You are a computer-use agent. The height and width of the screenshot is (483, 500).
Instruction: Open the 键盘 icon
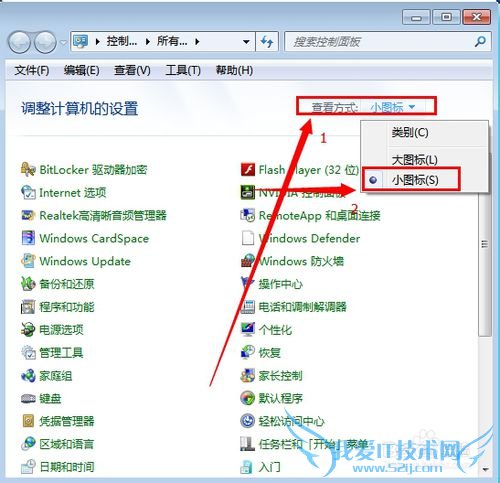[x=28, y=398]
